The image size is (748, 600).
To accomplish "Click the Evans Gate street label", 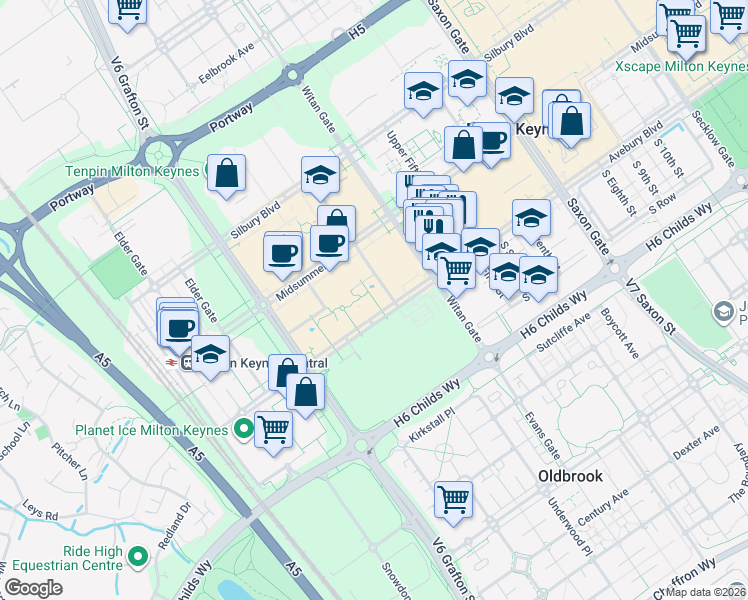I will point(542,436).
